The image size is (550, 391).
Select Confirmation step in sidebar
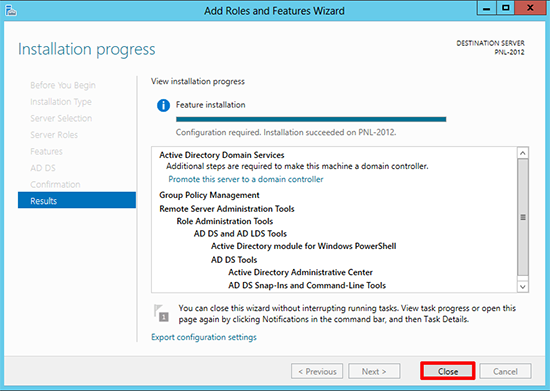(x=55, y=184)
